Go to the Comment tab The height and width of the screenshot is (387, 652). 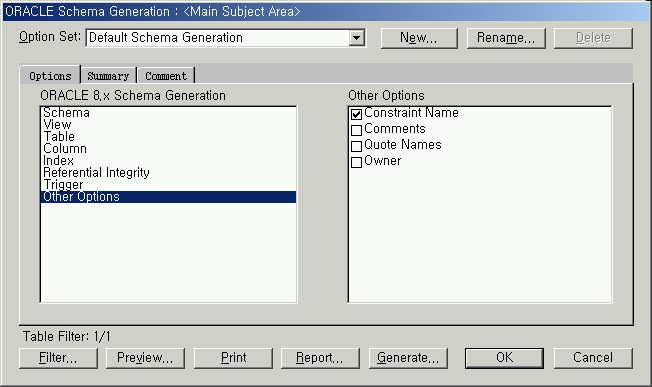pos(165,76)
